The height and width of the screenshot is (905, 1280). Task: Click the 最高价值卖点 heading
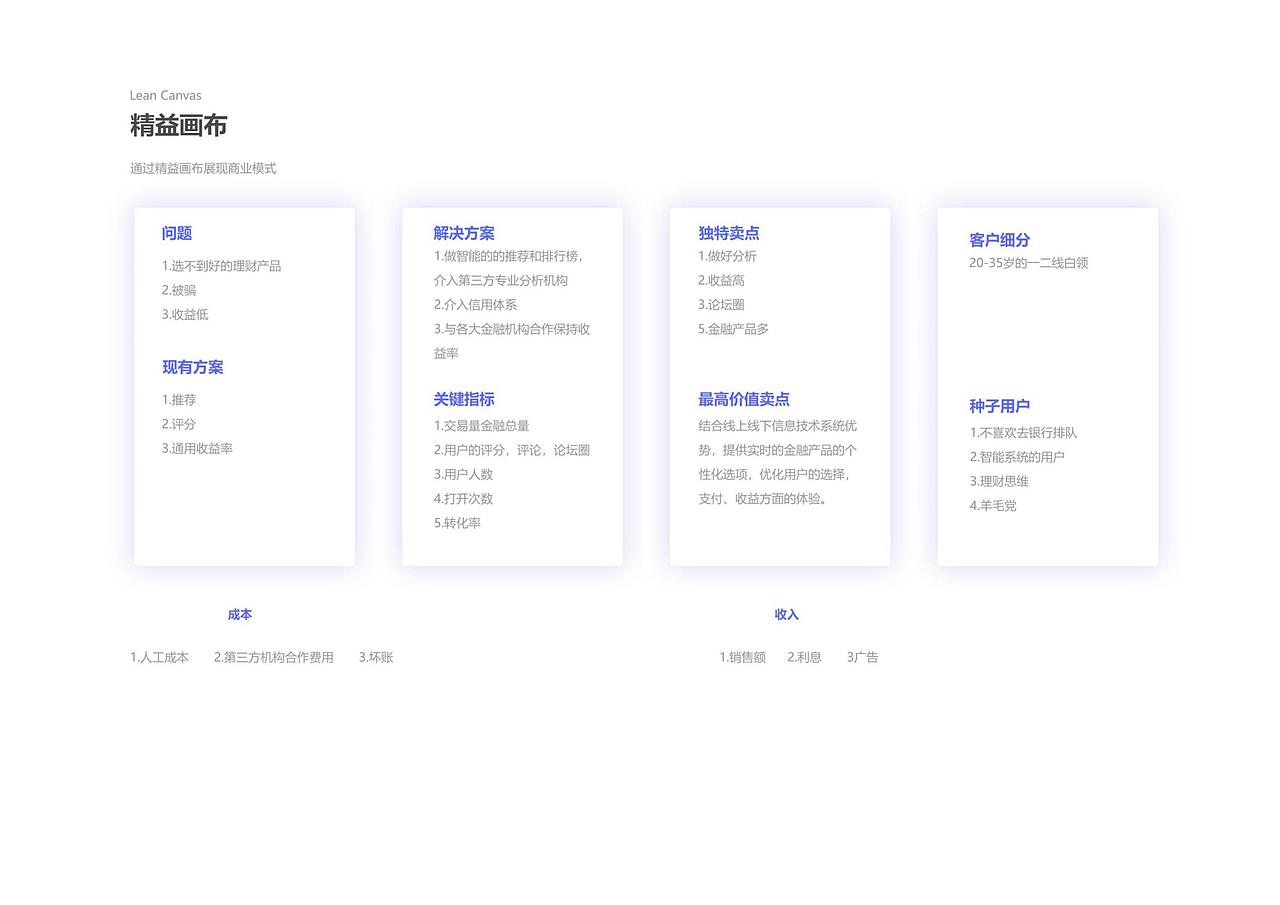744,399
